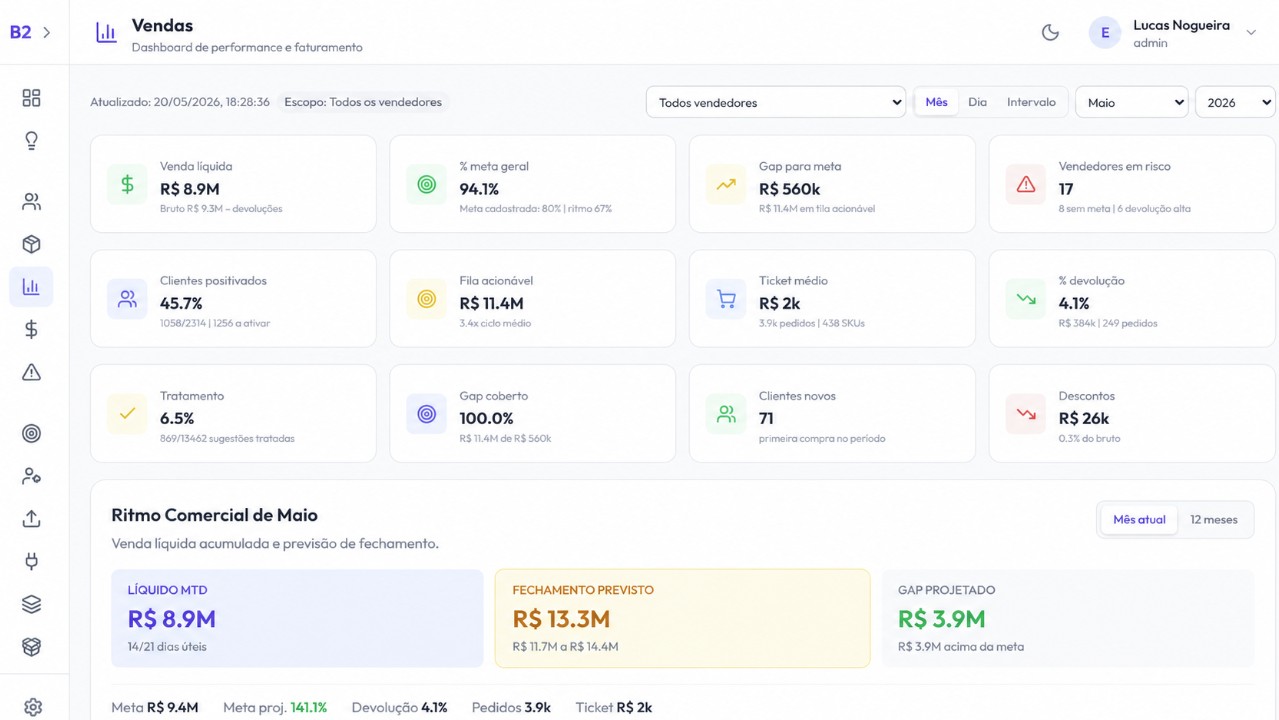The height and width of the screenshot is (720, 1279).
Task: Click the GAP PROJETADO panel
Action: click(x=1068, y=618)
